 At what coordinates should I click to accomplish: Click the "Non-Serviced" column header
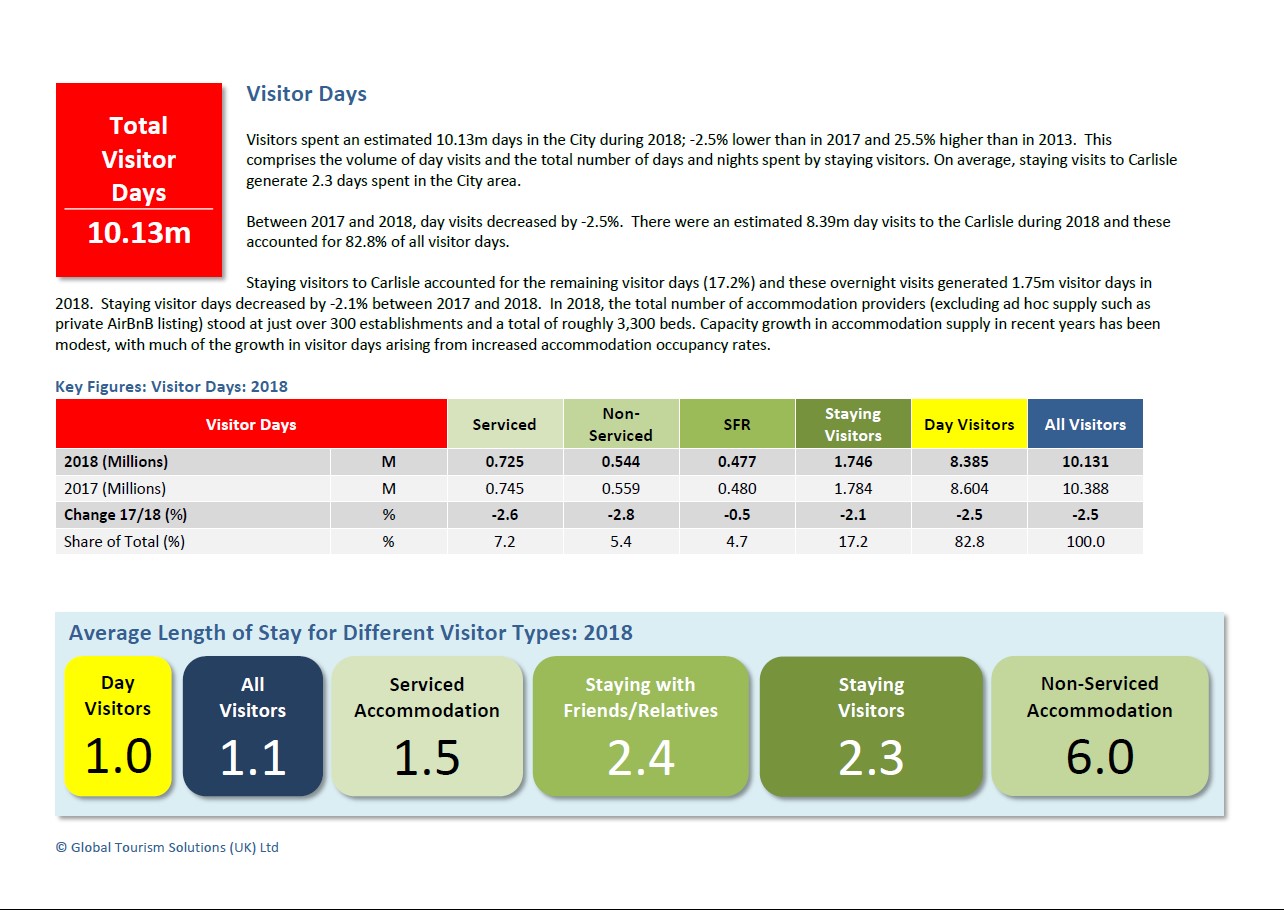(621, 424)
